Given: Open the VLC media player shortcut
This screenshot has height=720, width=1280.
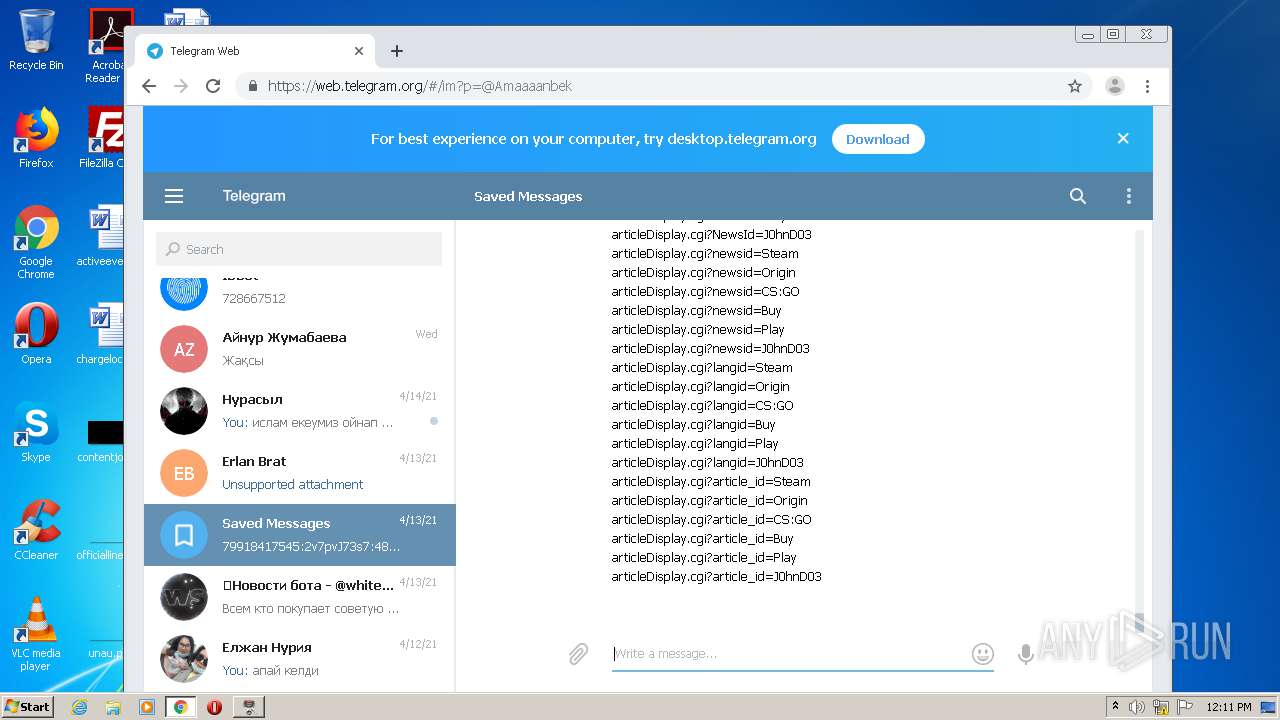Looking at the screenshot, I should tap(36, 634).
